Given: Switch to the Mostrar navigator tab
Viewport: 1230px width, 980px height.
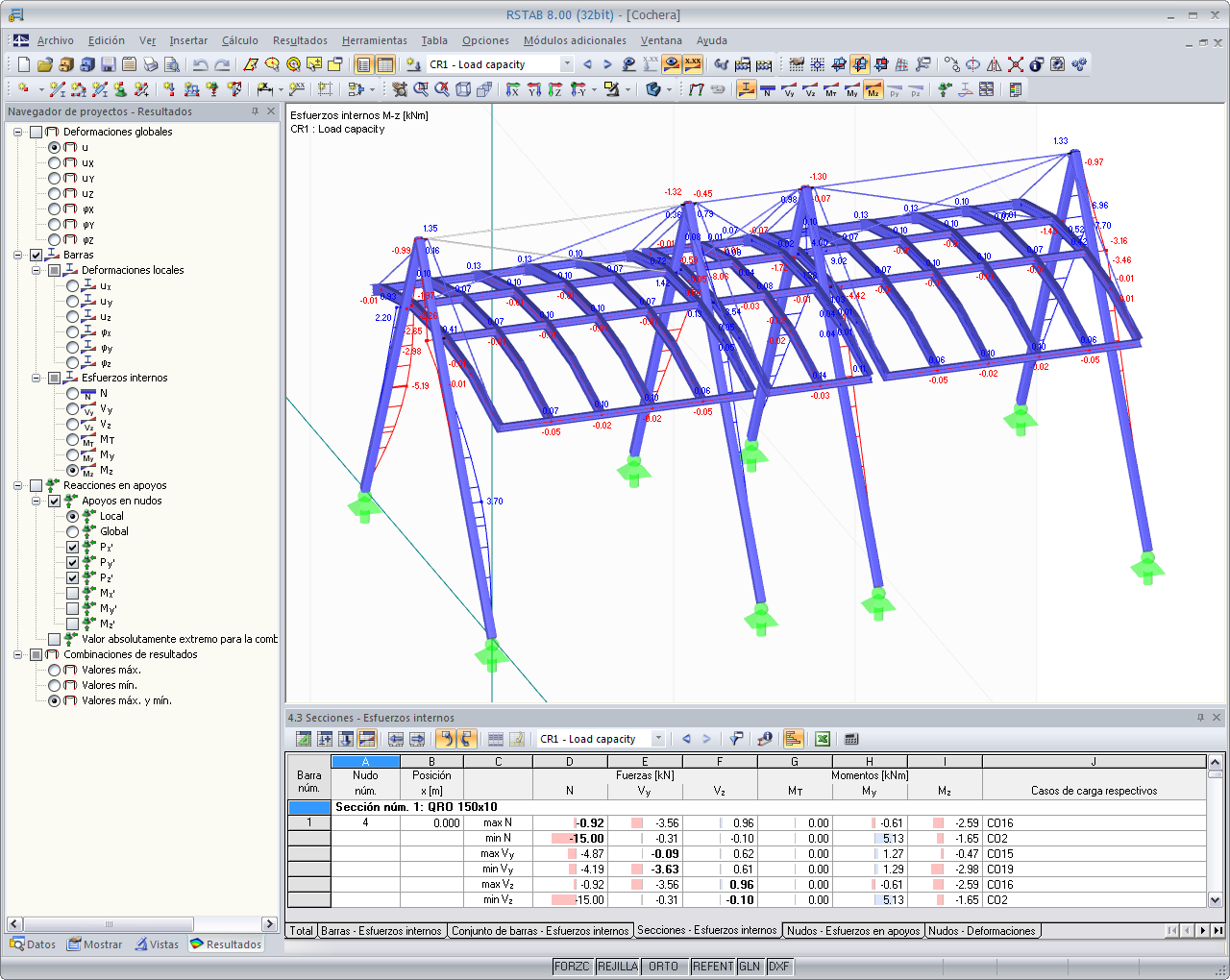Looking at the screenshot, I should [95, 944].
